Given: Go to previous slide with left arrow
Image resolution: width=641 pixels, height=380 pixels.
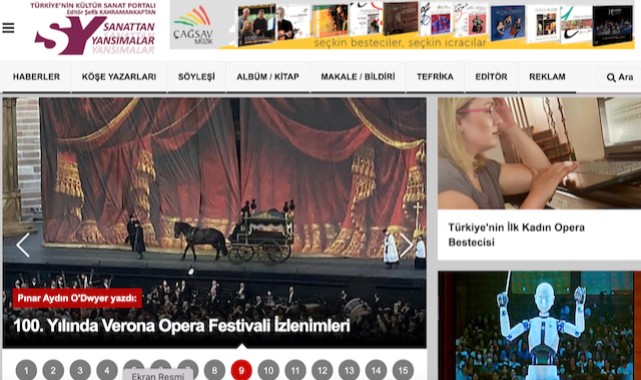Looking at the screenshot, I should [22, 245].
